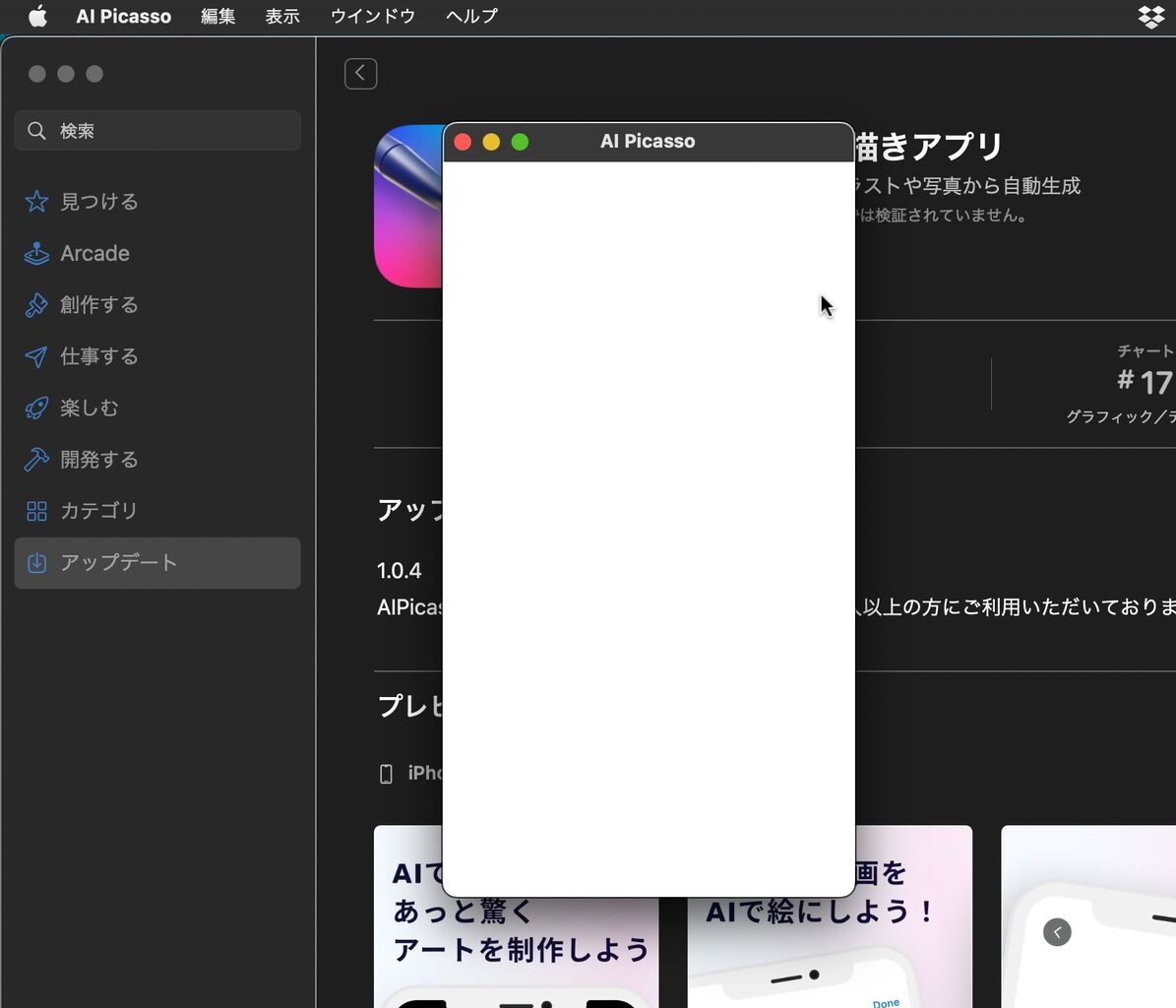Click the star icon beside 見つける
The height and width of the screenshot is (1008, 1176).
(x=36, y=201)
